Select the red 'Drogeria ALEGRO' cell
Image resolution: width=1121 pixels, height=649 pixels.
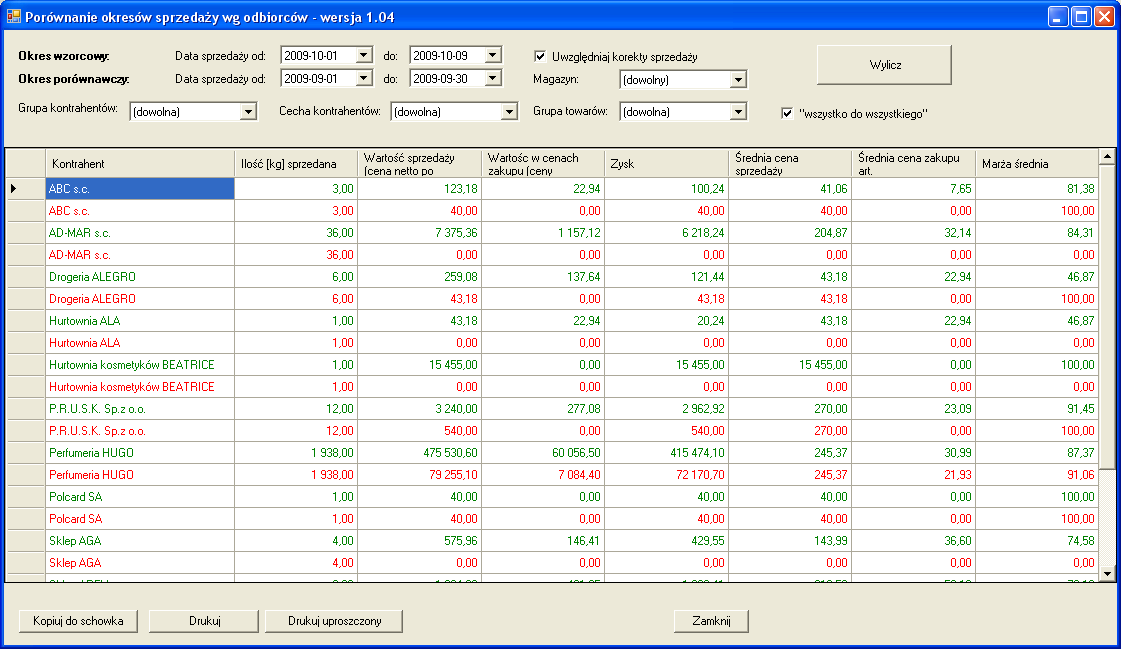[x=140, y=299]
